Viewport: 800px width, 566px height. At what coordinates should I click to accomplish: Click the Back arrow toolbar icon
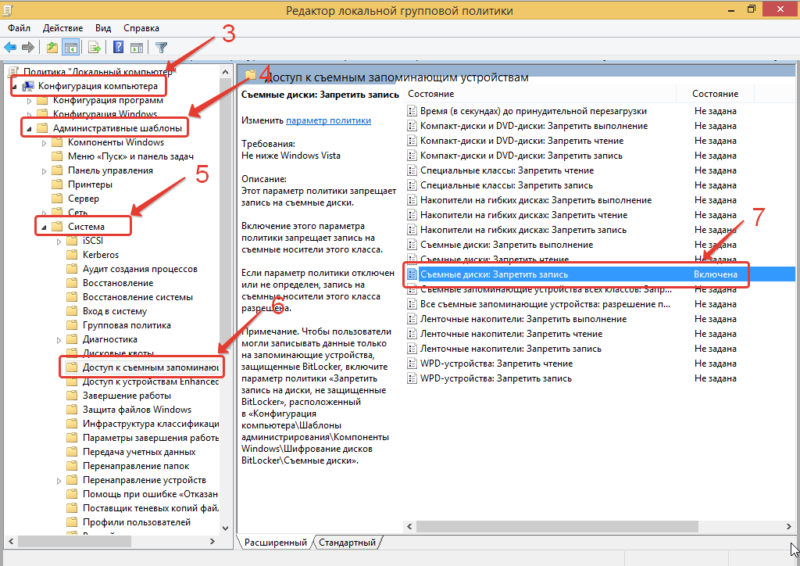(11, 47)
